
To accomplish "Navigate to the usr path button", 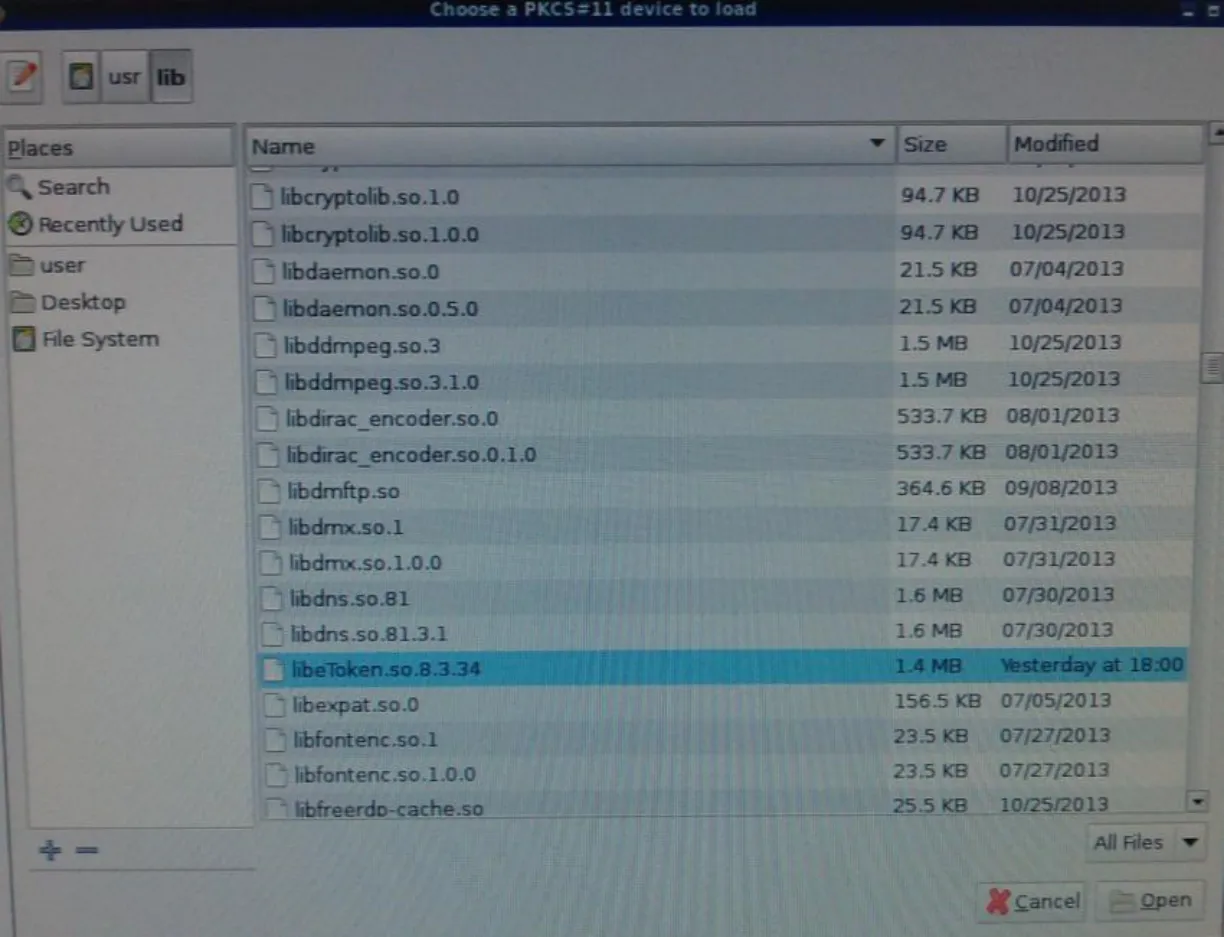I will (124, 78).
